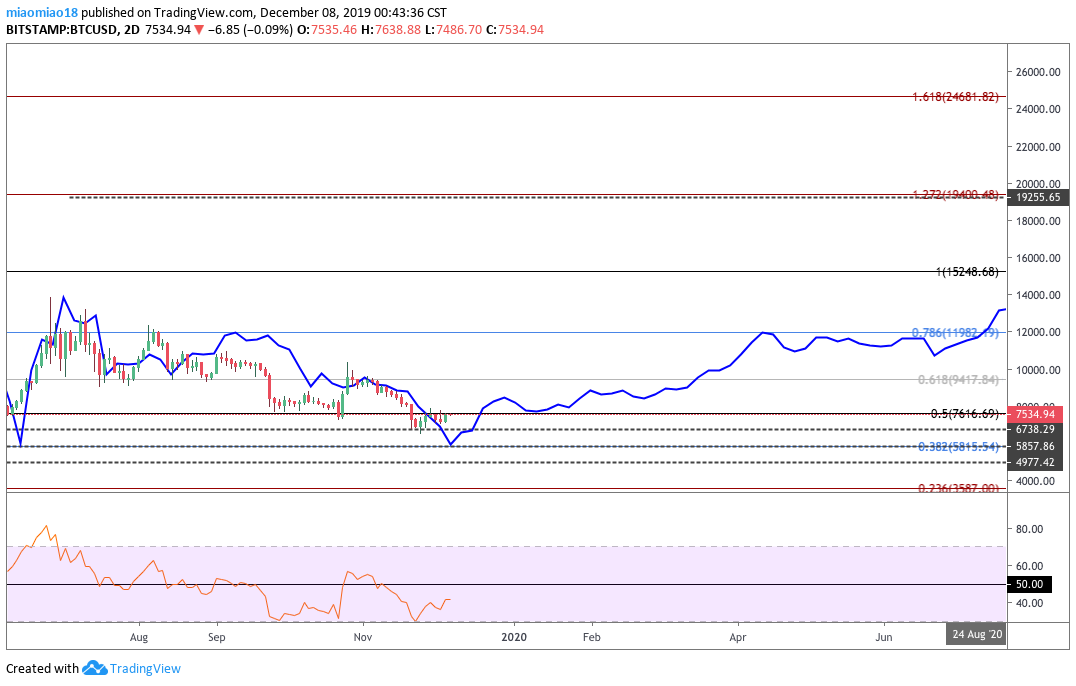Click the 6738.29 price tag on the axis
Screen dimensions: 1076x686
[x=1035, y=429]
